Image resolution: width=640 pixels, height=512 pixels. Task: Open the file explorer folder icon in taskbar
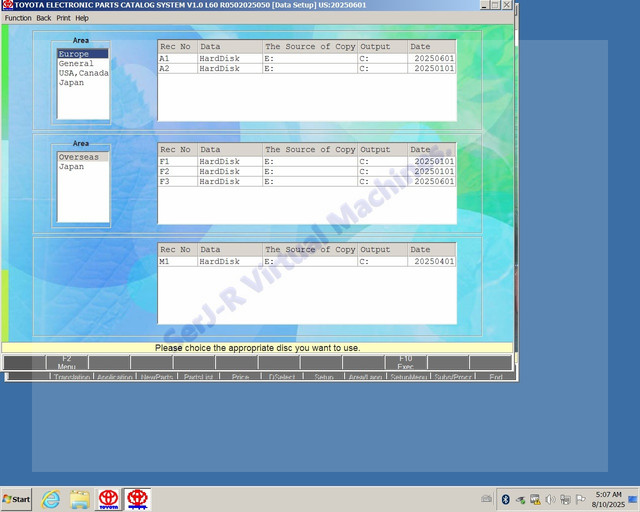pyautogui.click(x=80, y=499)
